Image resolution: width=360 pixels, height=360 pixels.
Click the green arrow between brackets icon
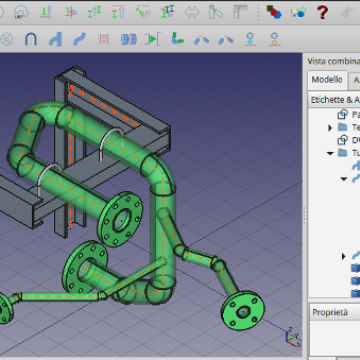click(152, 39)
